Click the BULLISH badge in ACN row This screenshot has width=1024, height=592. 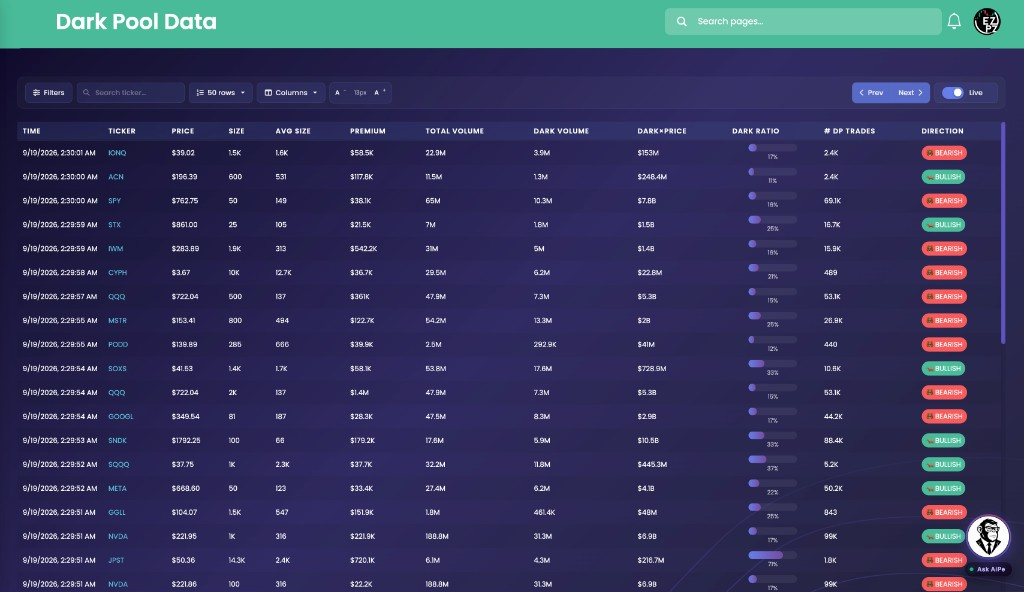(x=943, y=177)
